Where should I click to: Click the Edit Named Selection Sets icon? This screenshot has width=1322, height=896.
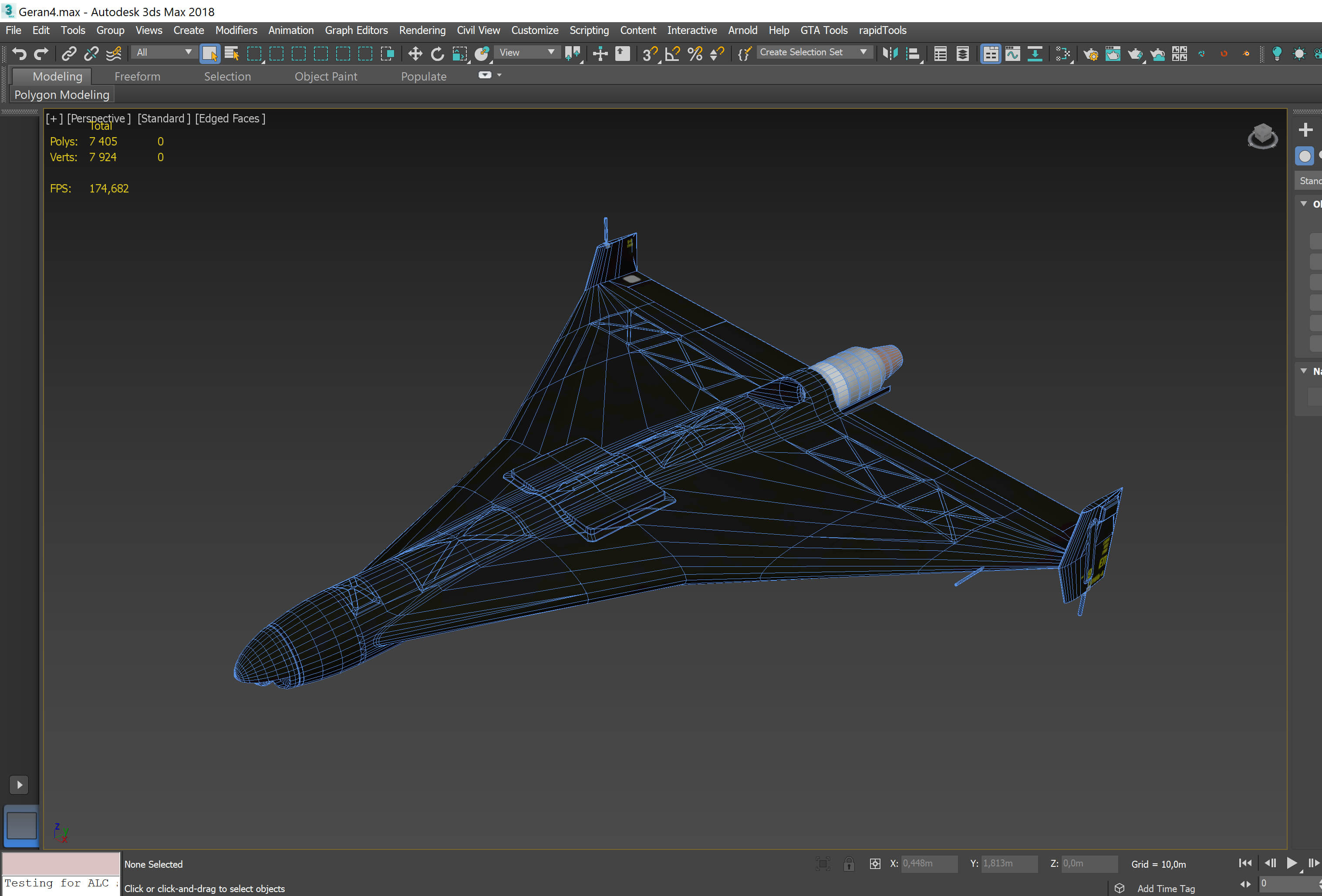pos(744,54)
